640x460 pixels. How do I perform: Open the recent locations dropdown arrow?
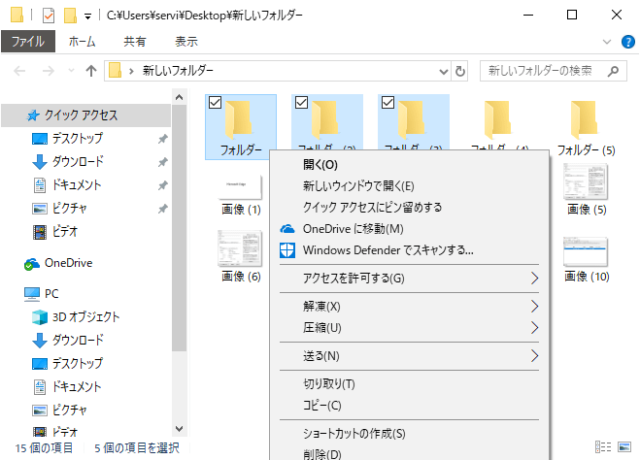pos(71,71)
